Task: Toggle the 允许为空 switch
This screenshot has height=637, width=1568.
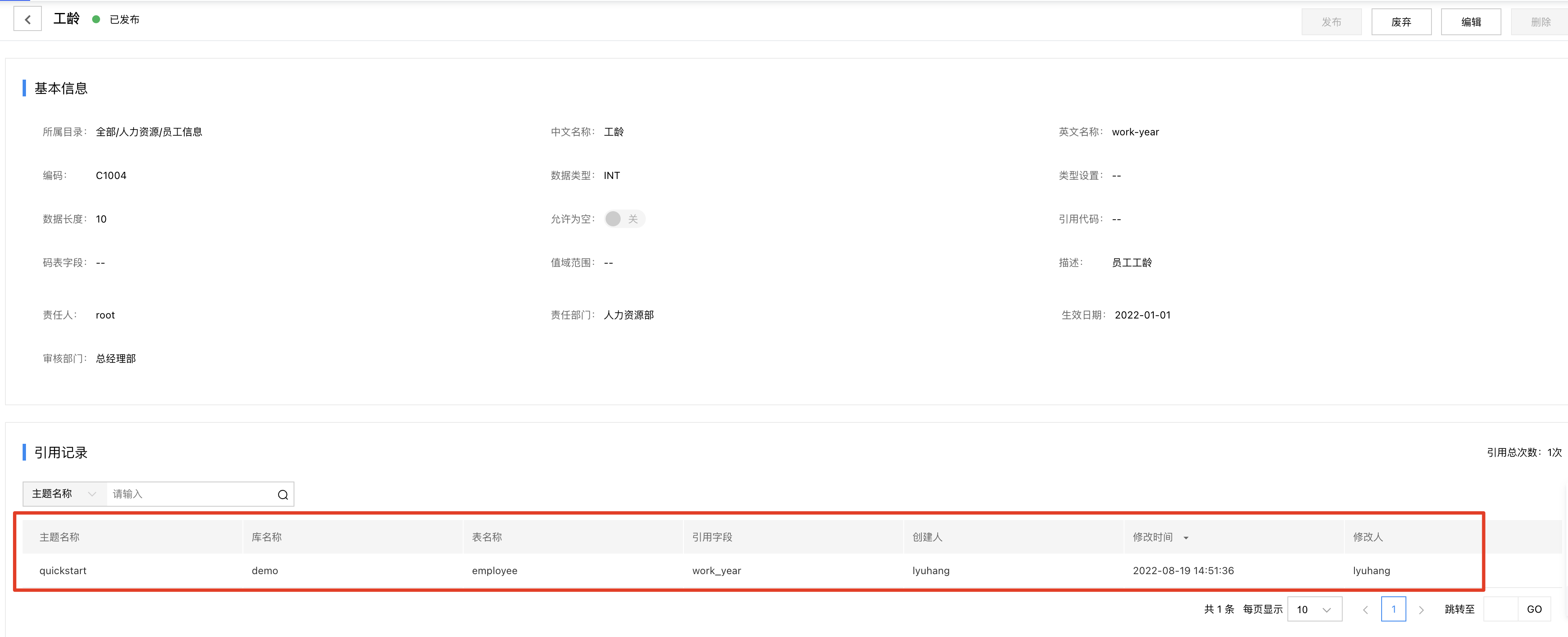Action: (624, 219)
